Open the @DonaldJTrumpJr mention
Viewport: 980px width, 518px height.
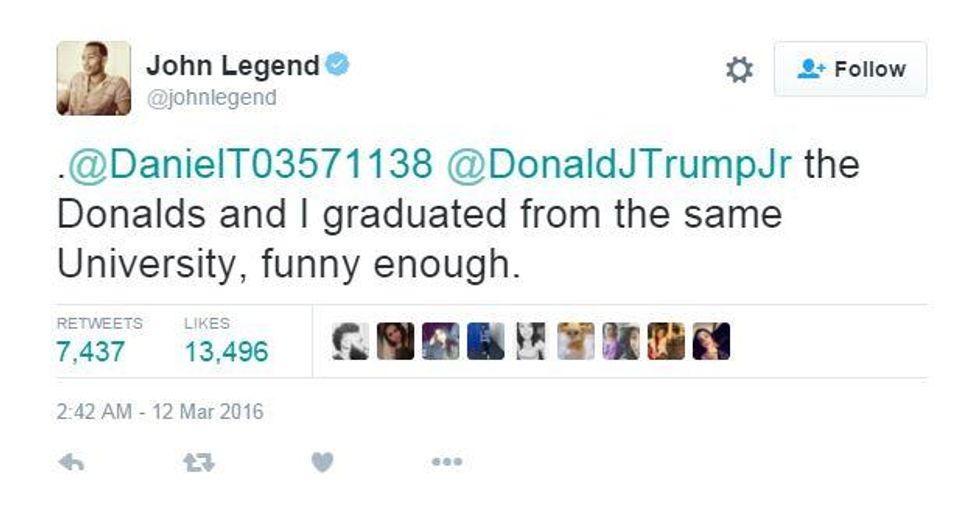pyautogui.click(x=619, y=164)
